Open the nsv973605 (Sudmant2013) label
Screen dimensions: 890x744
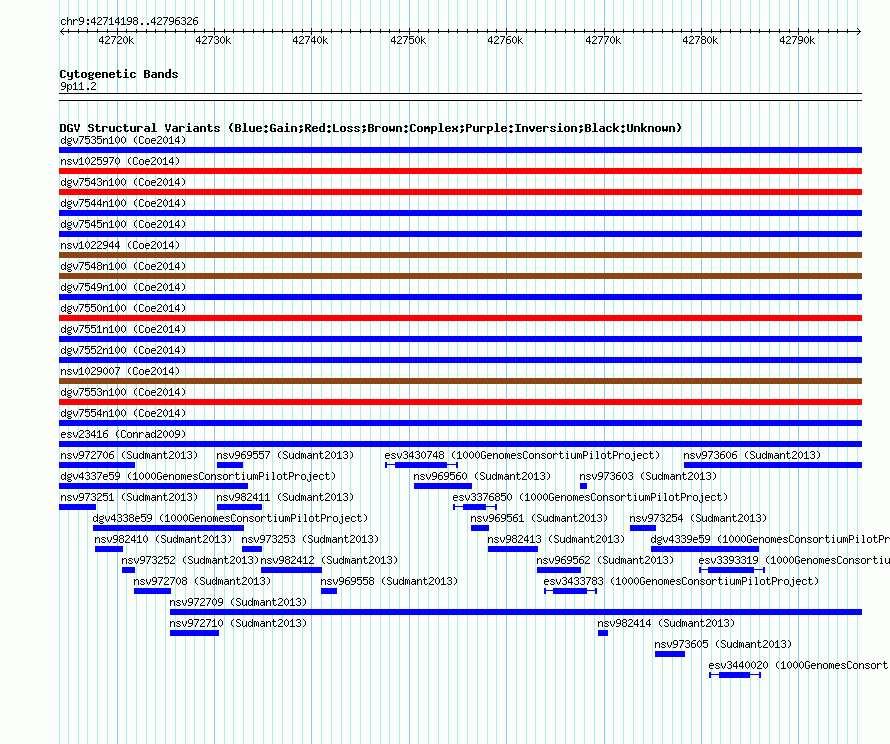click(723, 644)
